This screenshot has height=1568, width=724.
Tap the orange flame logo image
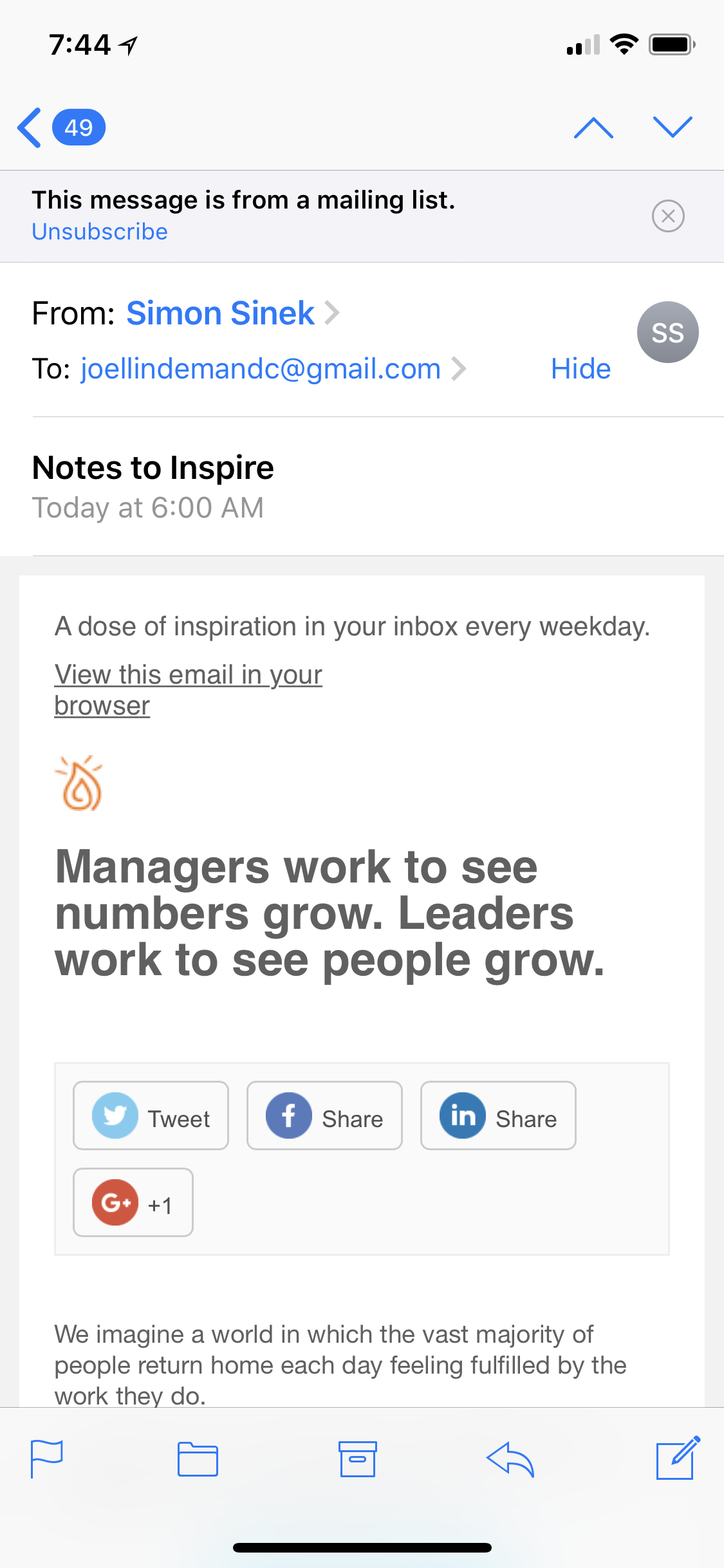pos(80,783)
